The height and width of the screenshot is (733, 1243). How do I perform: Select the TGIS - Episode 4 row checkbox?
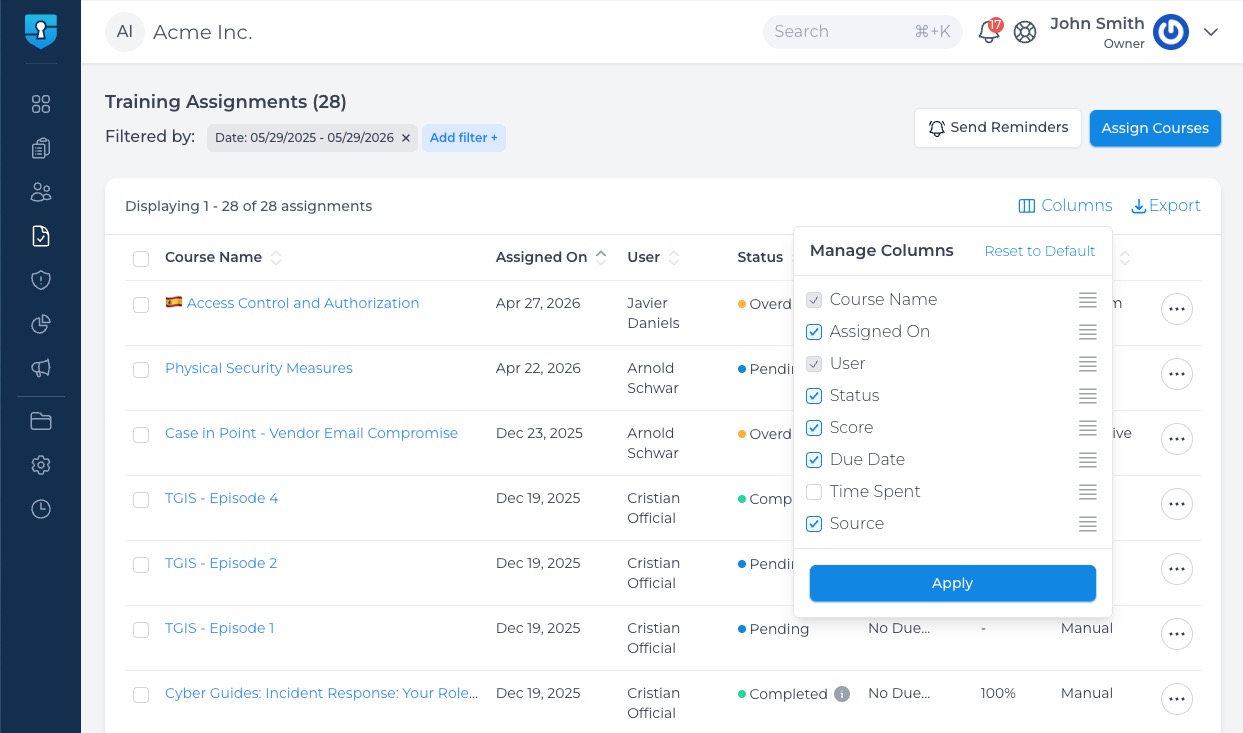[x=141, y=500]
